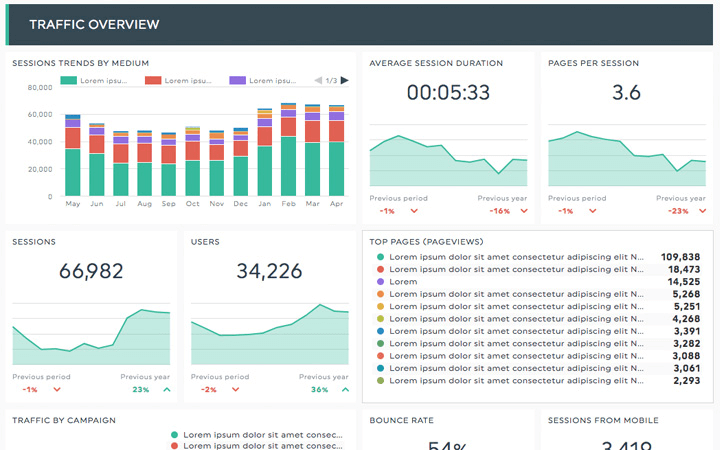The height and width of the screenshot is (450, 720).
Task: Click down arrow beside Users -2% previous period
Action: click(234, 390)
